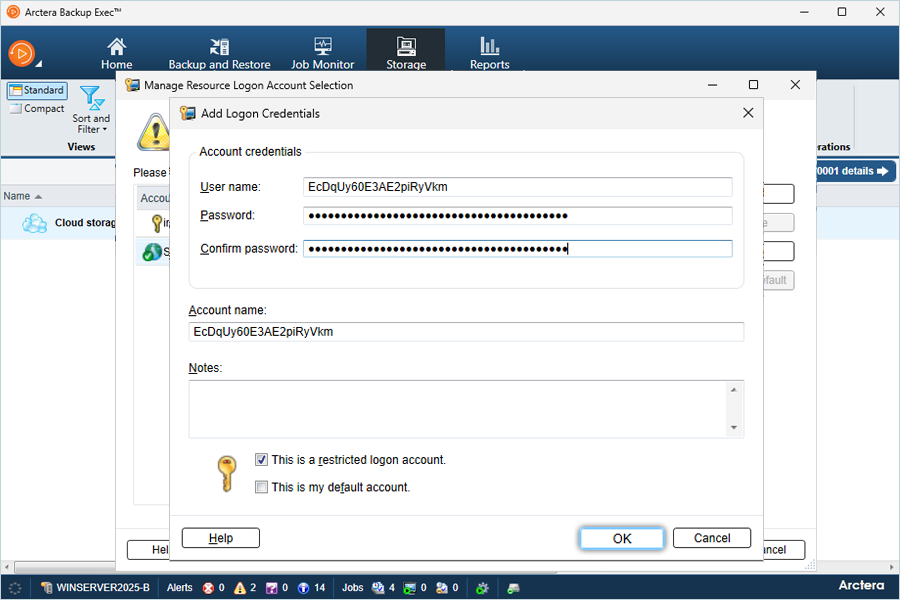Select the Storage tab

tap(406, 52)
